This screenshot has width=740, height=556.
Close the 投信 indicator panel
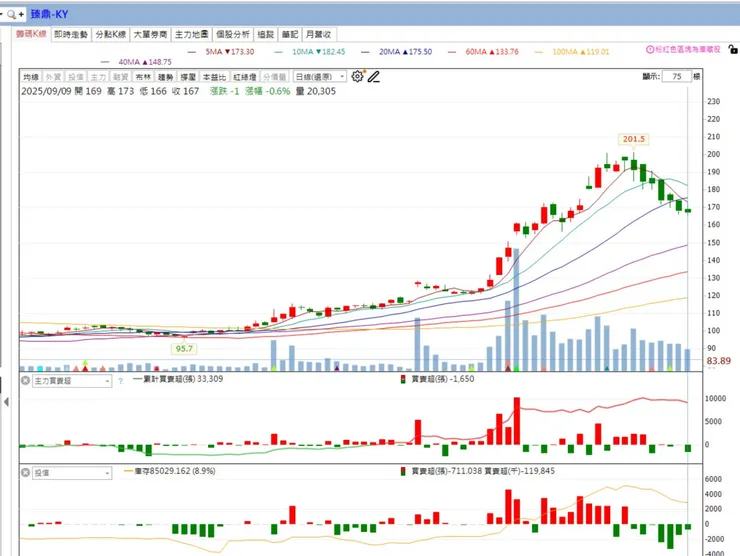[x=25, y=472]
